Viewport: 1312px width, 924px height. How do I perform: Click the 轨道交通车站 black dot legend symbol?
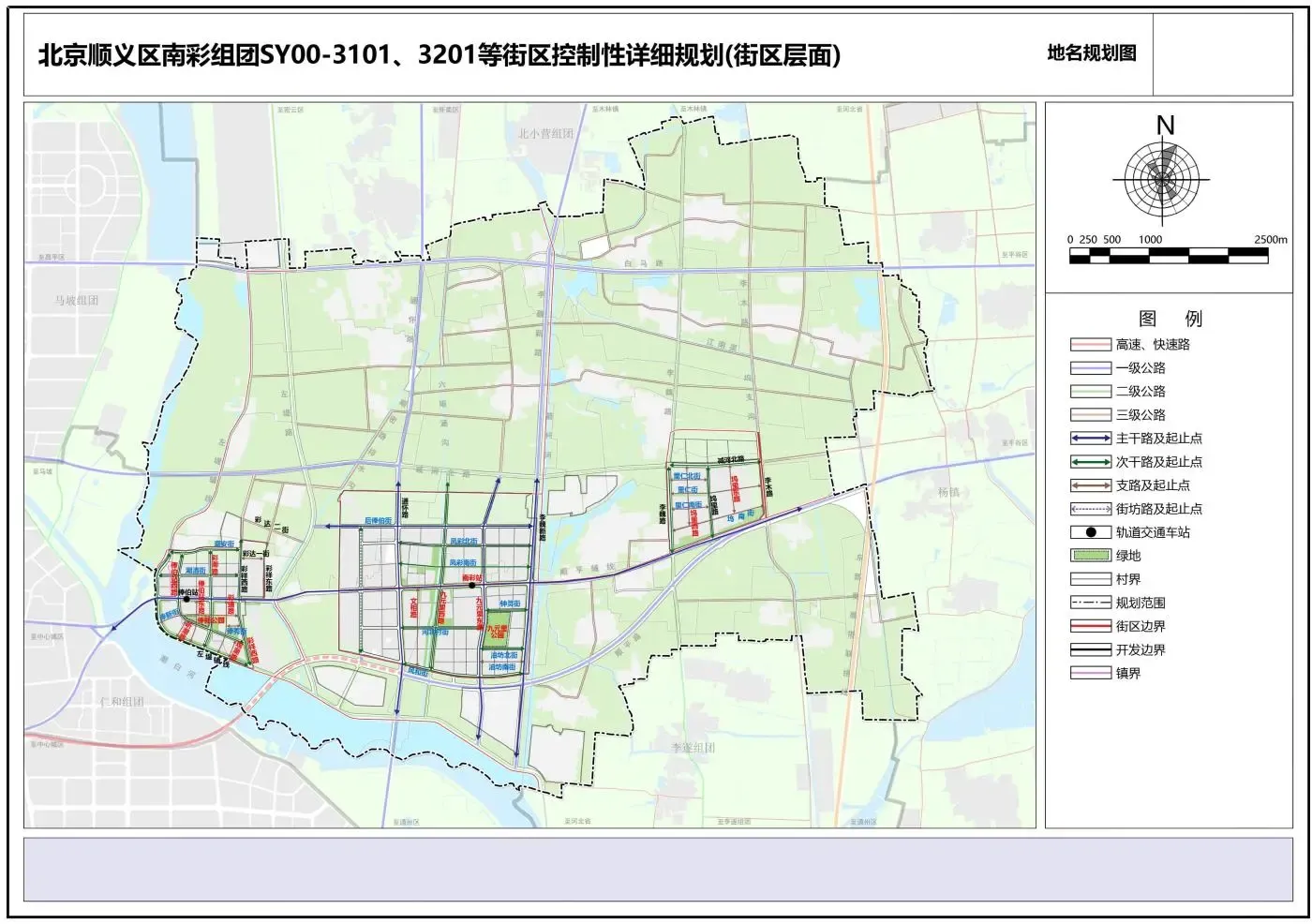[x=1090, y=532]
